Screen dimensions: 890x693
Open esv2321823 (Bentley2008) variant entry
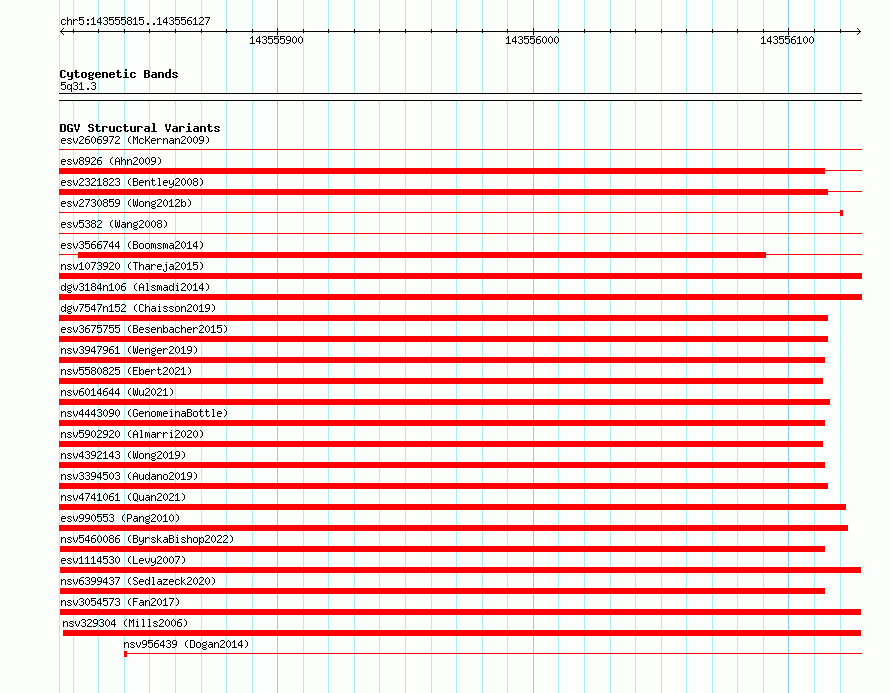[132, 182]
